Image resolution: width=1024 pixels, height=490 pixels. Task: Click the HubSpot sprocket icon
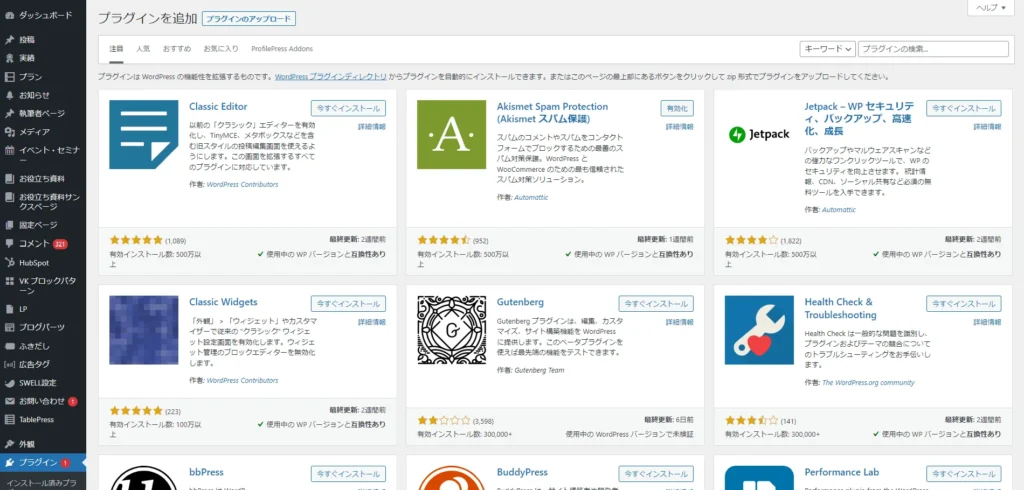pos(9,263)
